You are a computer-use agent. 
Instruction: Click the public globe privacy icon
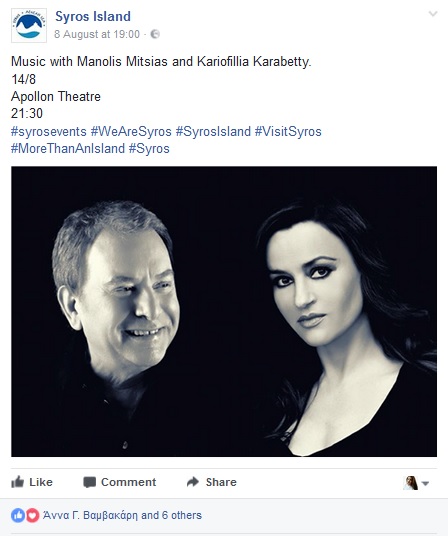[155, 34]
